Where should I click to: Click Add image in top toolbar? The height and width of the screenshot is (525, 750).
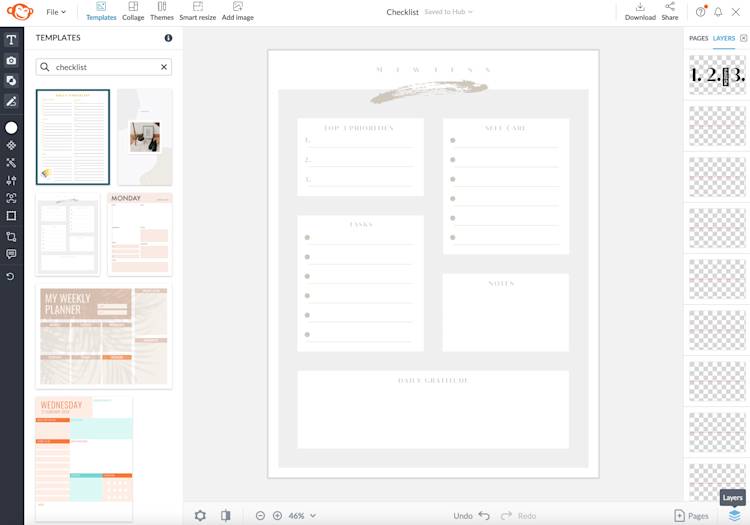238,11
